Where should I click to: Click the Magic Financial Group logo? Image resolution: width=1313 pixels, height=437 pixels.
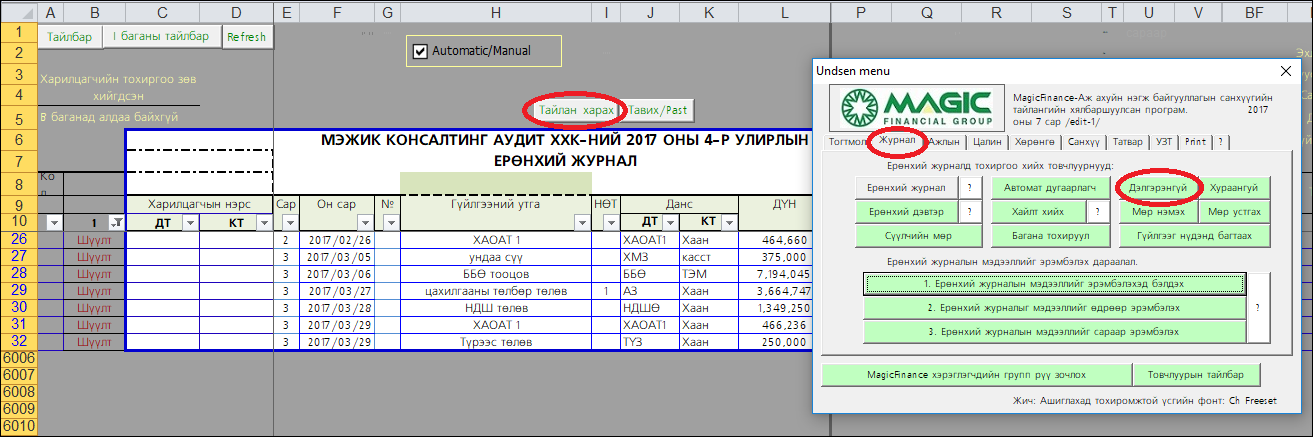pyautogui.click(x=914, y=105)
